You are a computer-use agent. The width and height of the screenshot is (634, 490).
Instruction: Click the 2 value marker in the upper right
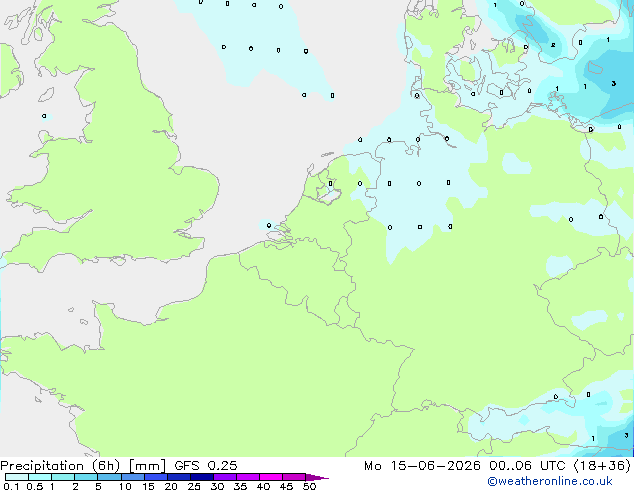(x=553, y=45)
